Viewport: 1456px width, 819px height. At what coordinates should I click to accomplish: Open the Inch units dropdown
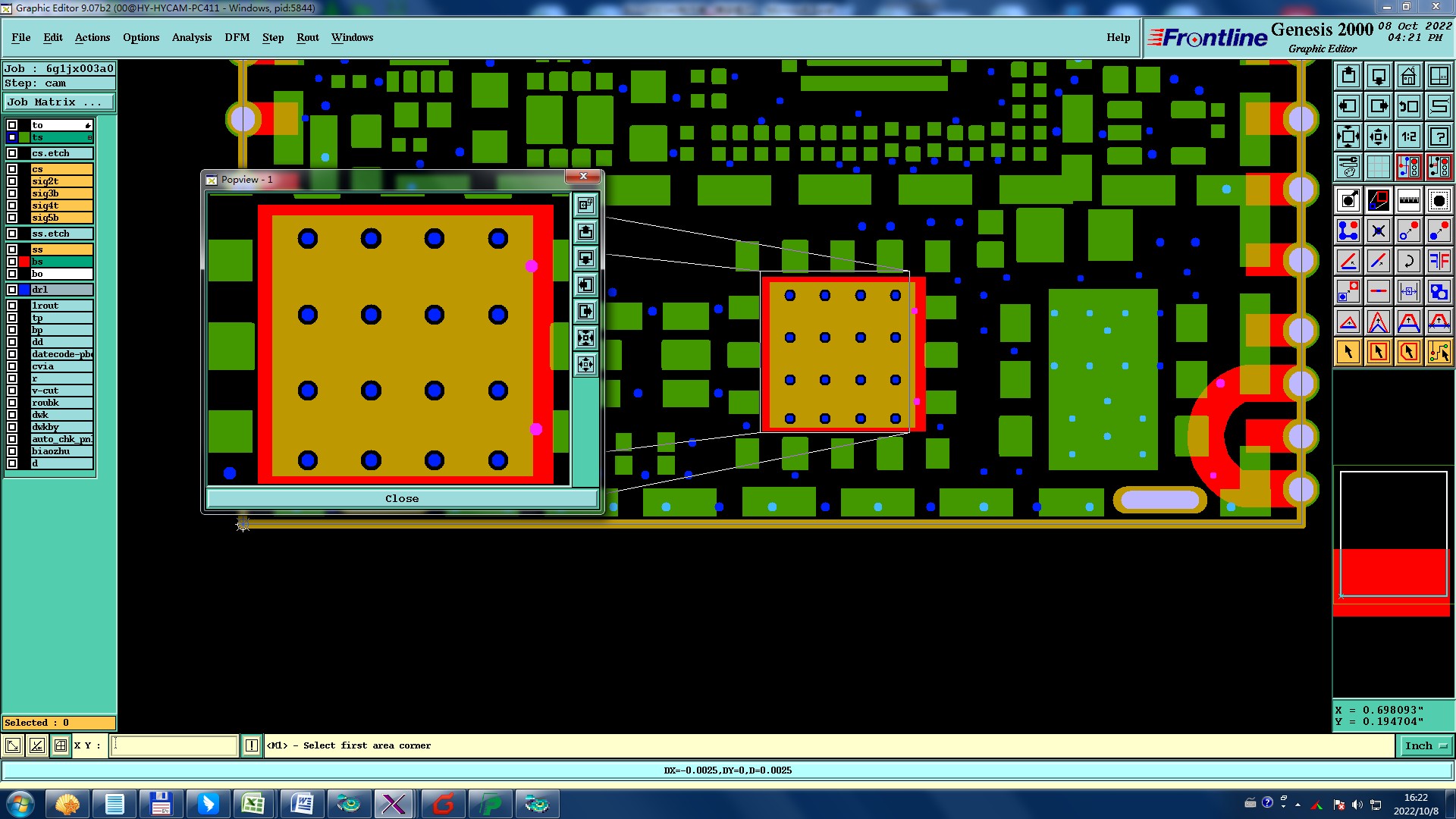1425,746
